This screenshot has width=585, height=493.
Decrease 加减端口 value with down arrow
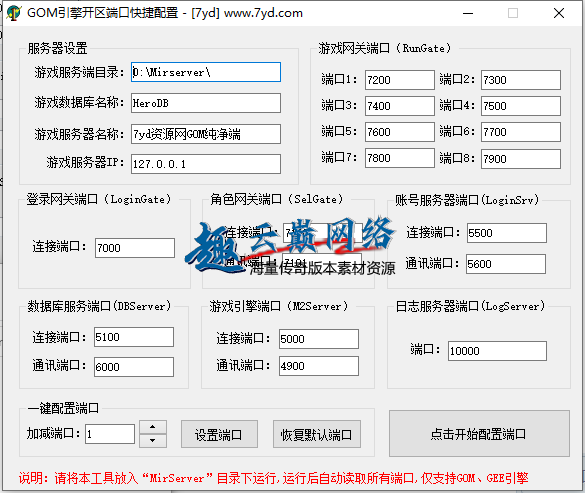click(153, 441)
